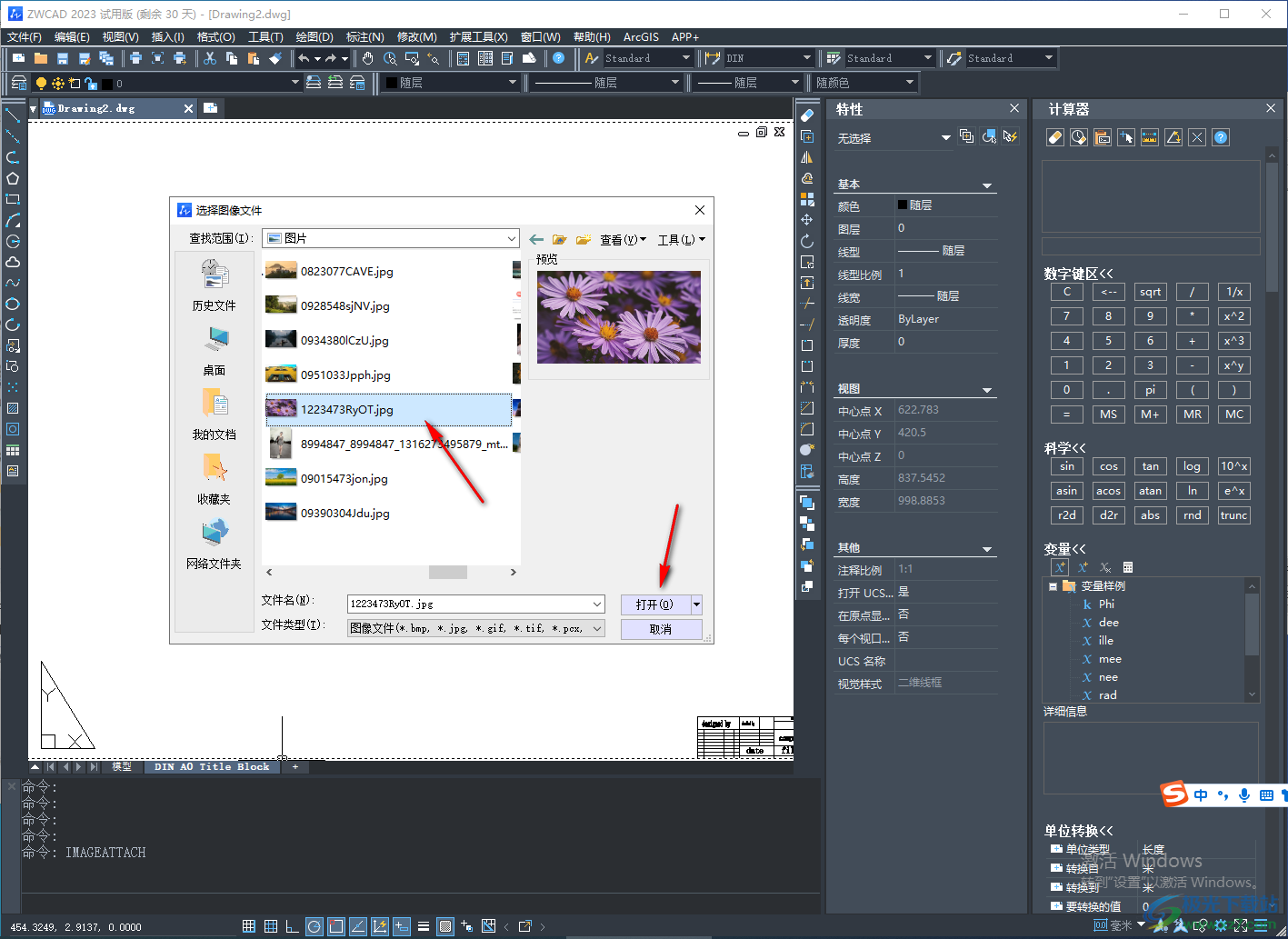Image resolution: width=1288 pixels, height=939 pixels.
Task: Open the ArcGIS menu
Action: click(x=641, y=37)
